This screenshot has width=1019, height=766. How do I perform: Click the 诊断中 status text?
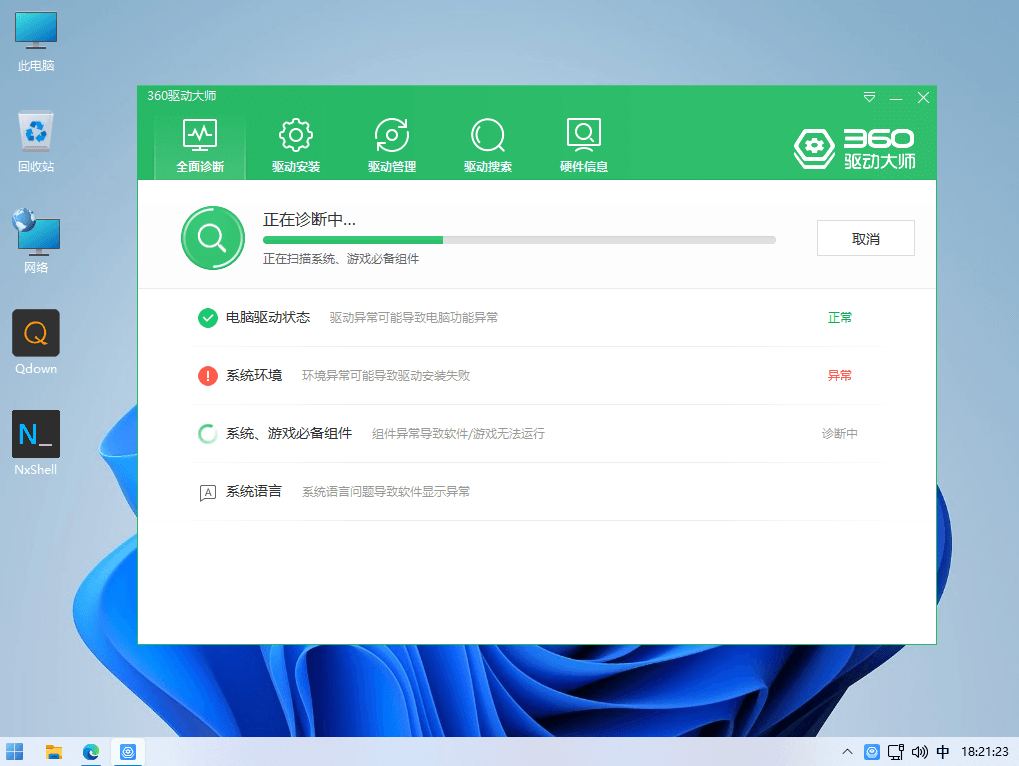tap(840, 433)
